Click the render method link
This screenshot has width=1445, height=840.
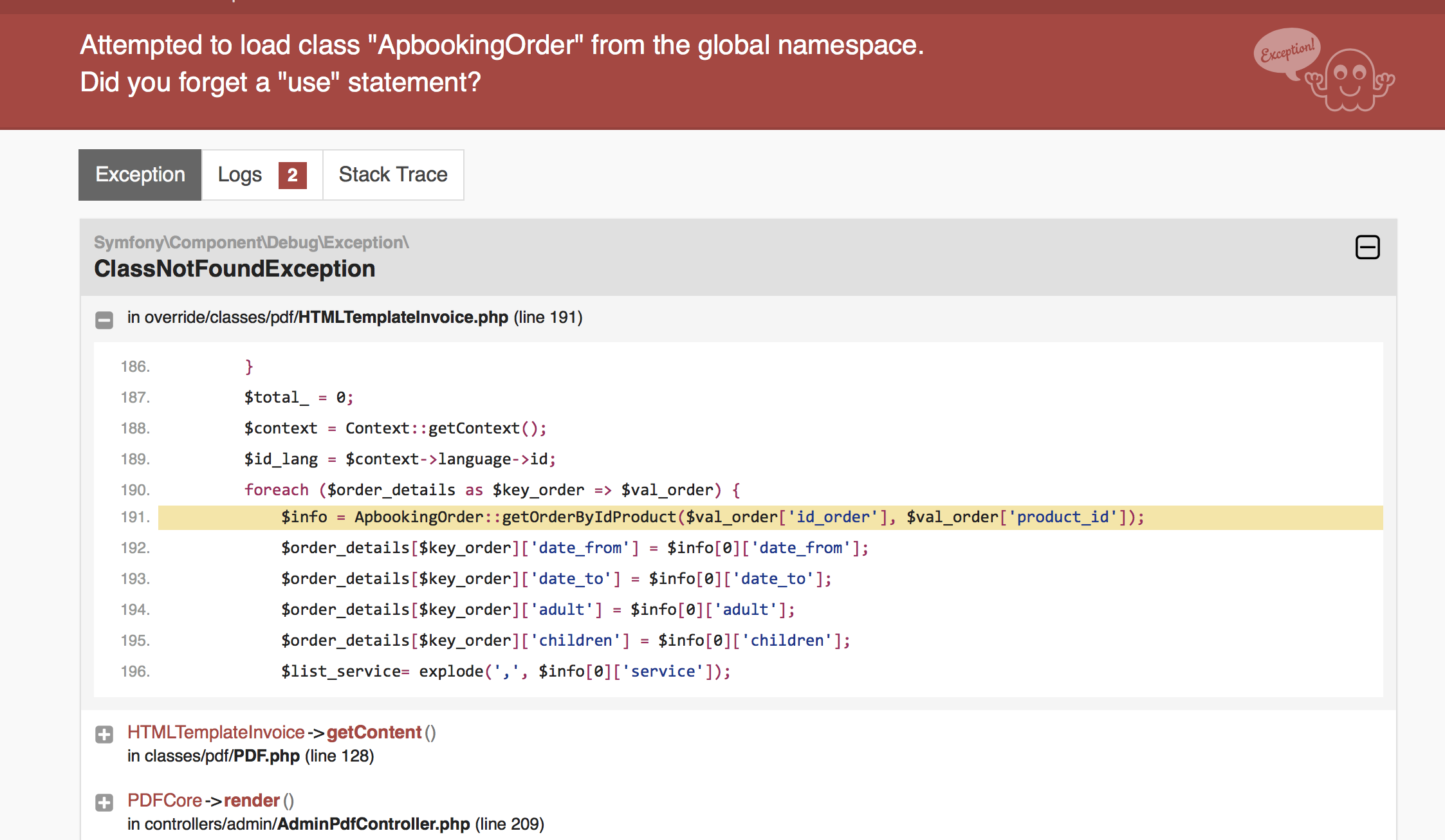click(252, 800)
